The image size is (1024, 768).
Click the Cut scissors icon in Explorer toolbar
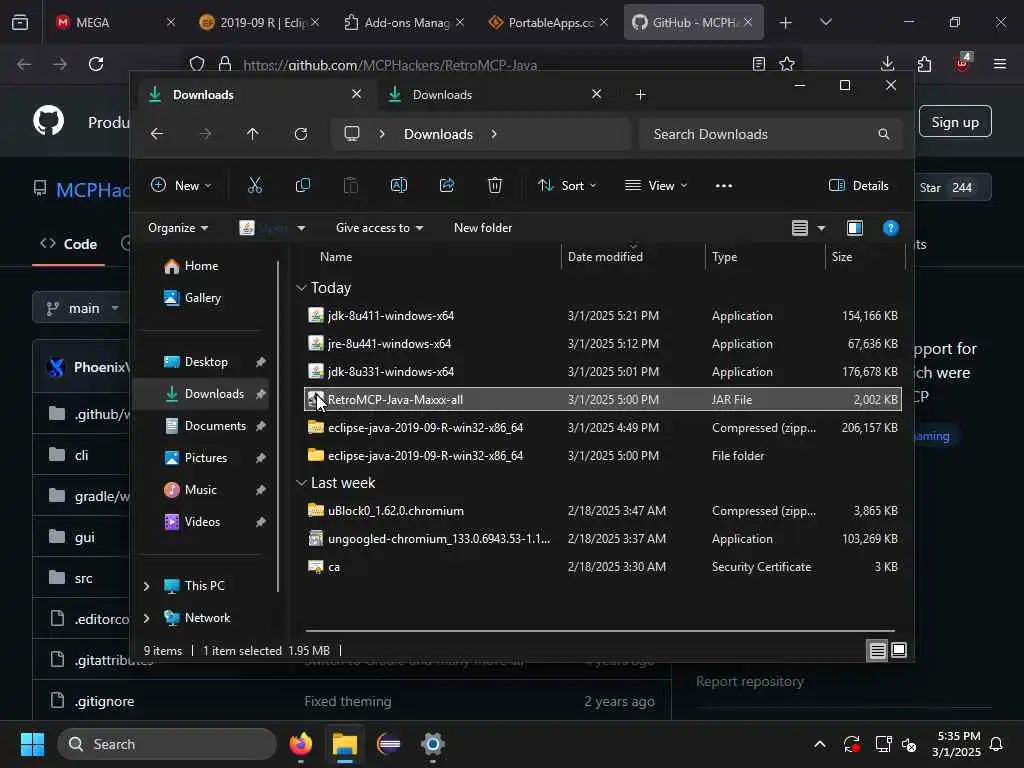pyautogui.click(x=255, y=185)
